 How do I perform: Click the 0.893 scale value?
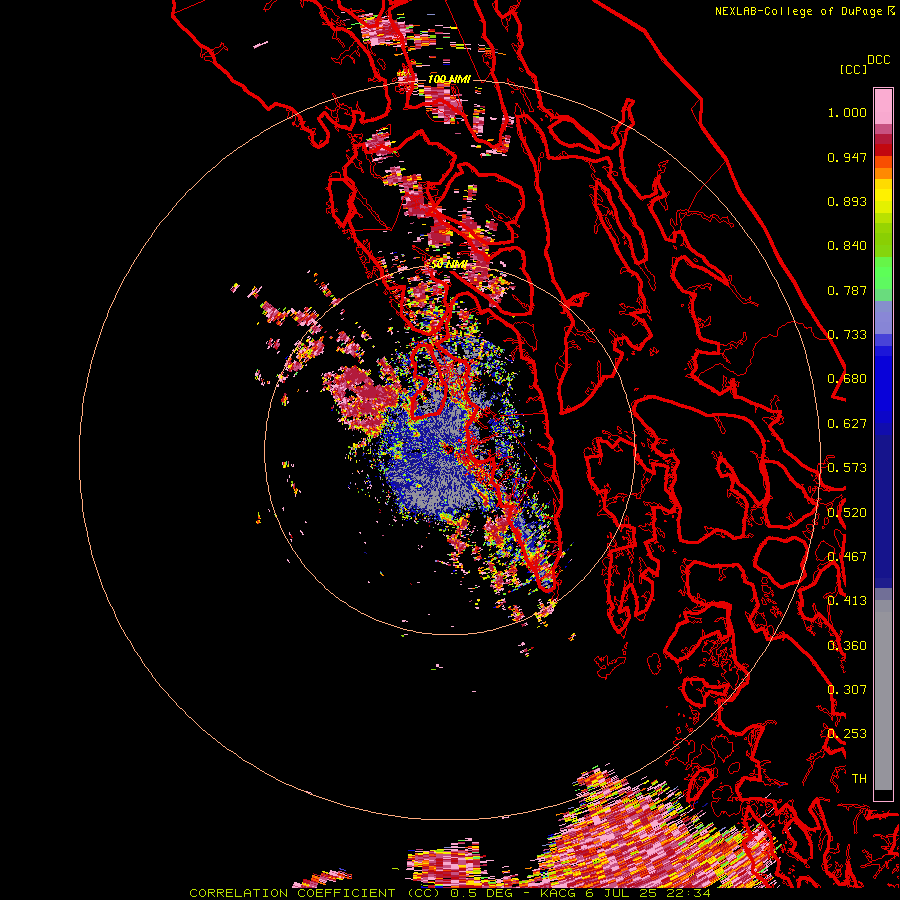847,201
